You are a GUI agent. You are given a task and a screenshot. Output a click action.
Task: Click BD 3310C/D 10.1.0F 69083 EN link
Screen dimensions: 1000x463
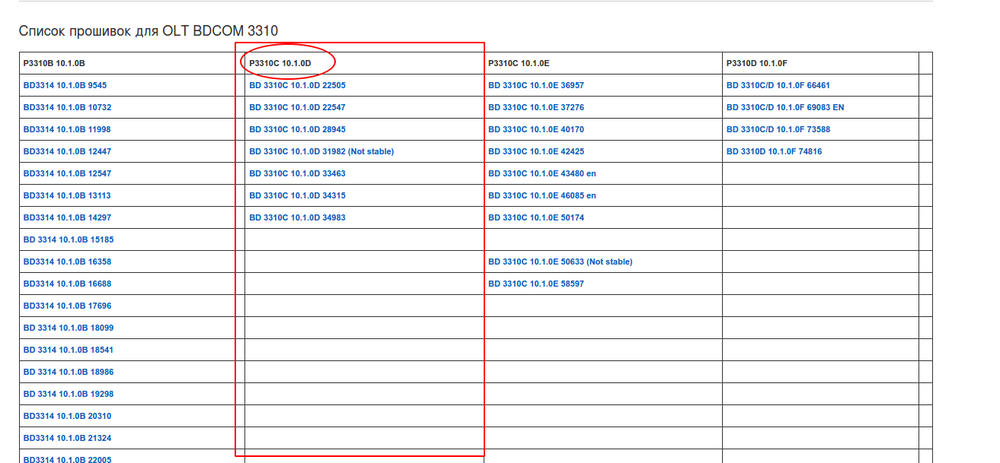point(785,108)
